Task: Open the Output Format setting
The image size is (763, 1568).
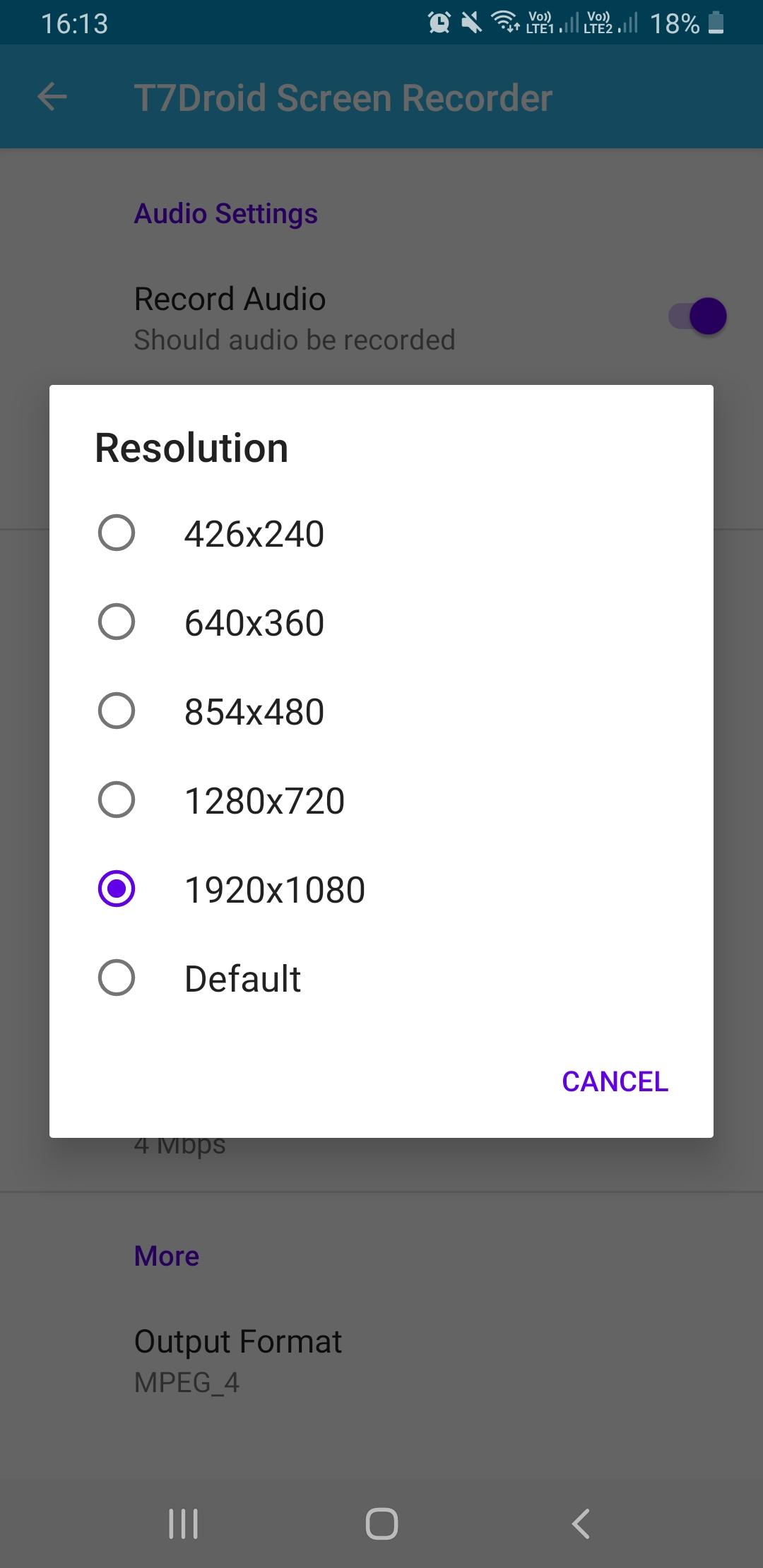Action: [381, 1361]
